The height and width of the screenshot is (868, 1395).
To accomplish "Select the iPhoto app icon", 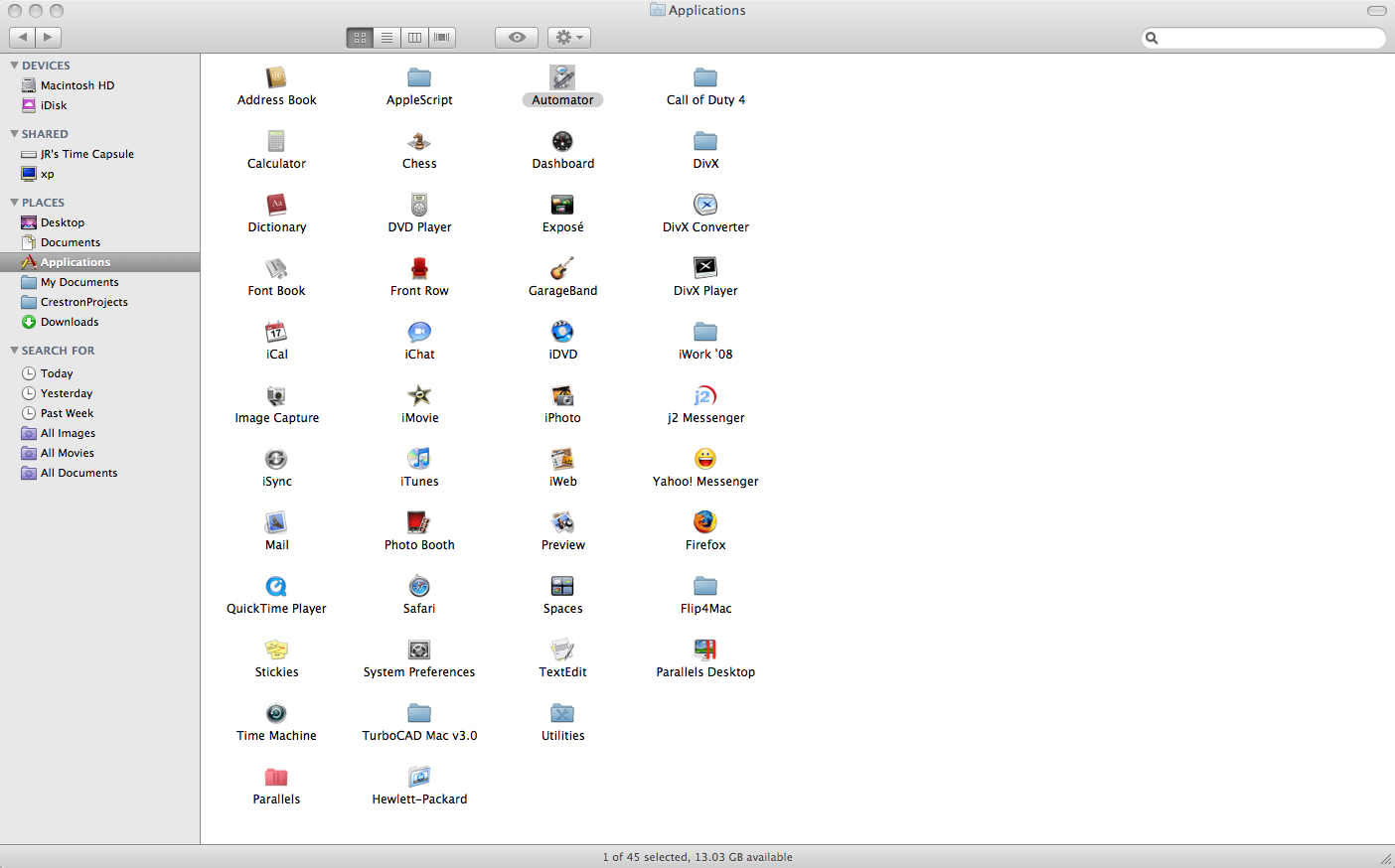I will 562,395.
